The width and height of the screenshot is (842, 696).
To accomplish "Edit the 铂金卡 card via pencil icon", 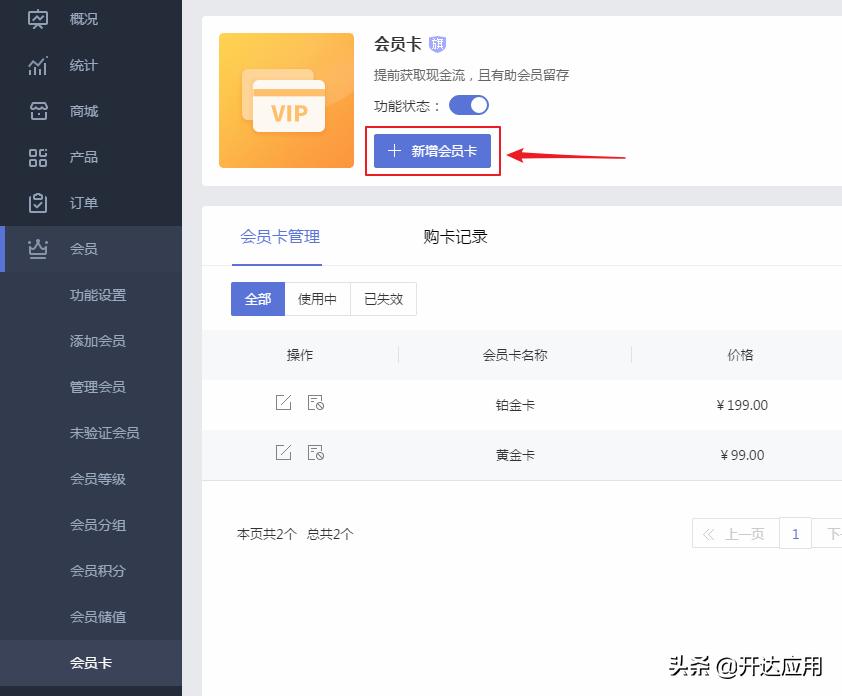I will (x=282, y=404).
